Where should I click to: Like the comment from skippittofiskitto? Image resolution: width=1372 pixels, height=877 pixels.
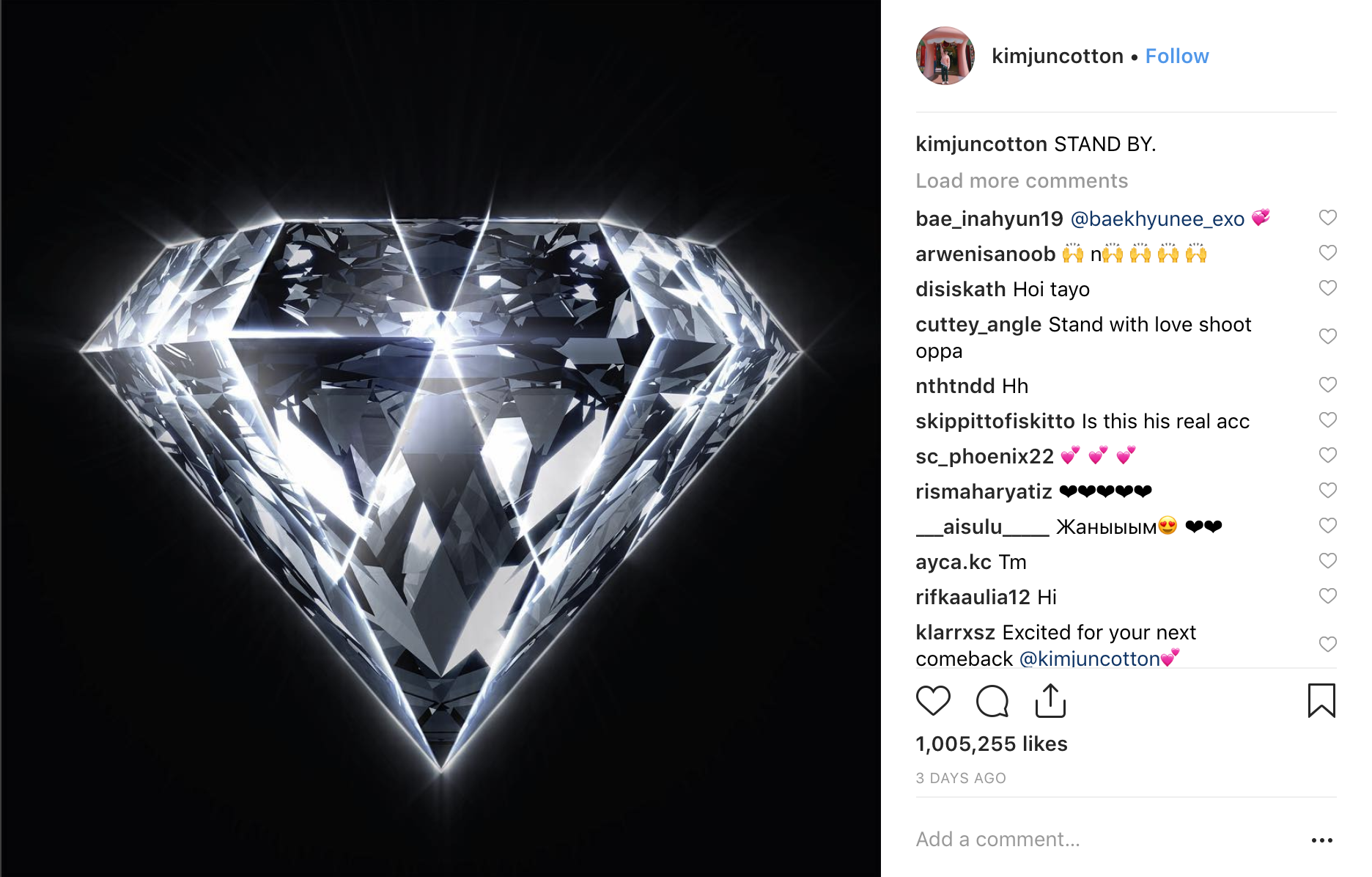pos(1327,420)
